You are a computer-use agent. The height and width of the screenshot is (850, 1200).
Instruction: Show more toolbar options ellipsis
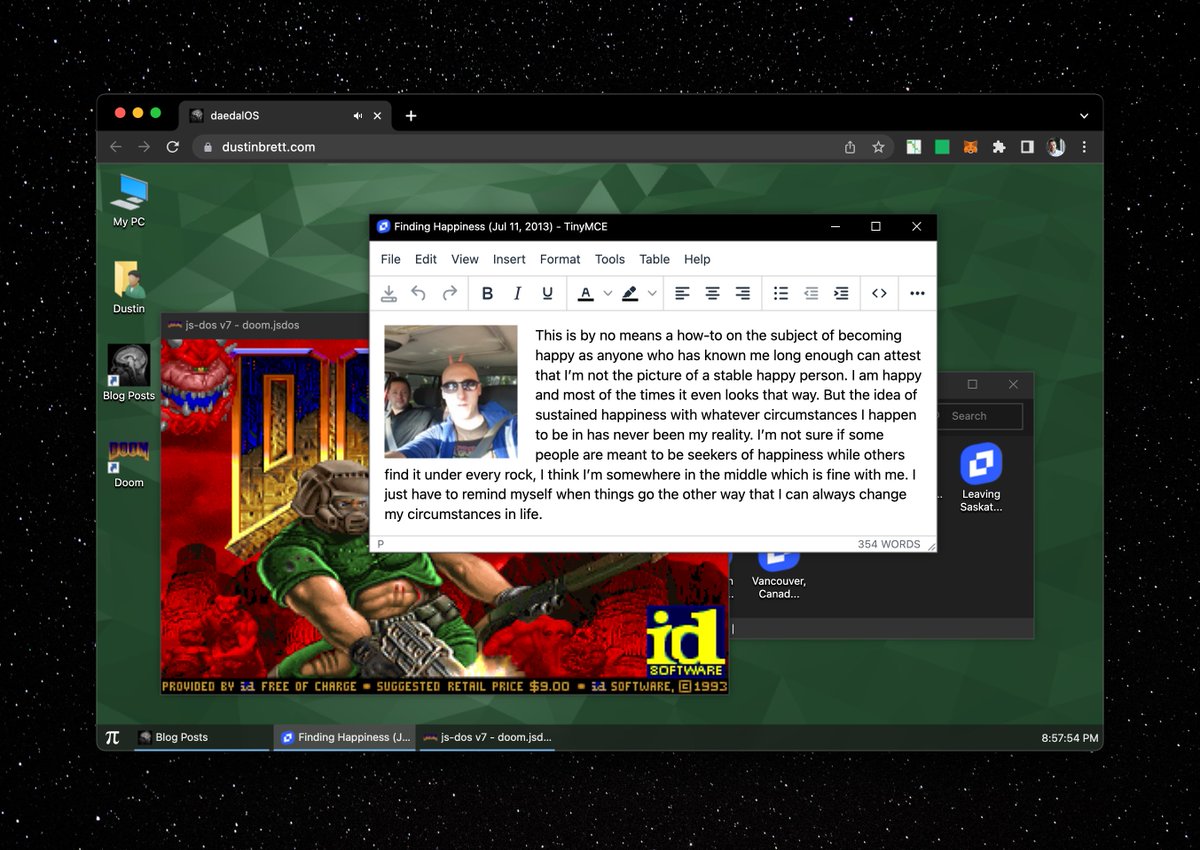917,293
